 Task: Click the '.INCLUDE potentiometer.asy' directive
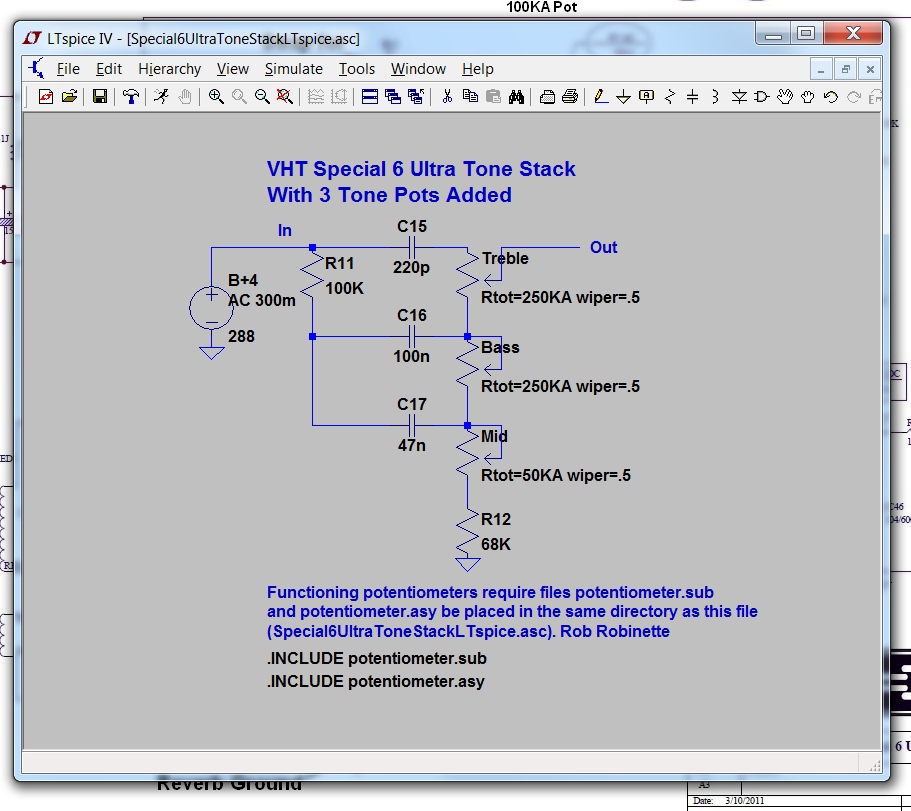(376, 681)
